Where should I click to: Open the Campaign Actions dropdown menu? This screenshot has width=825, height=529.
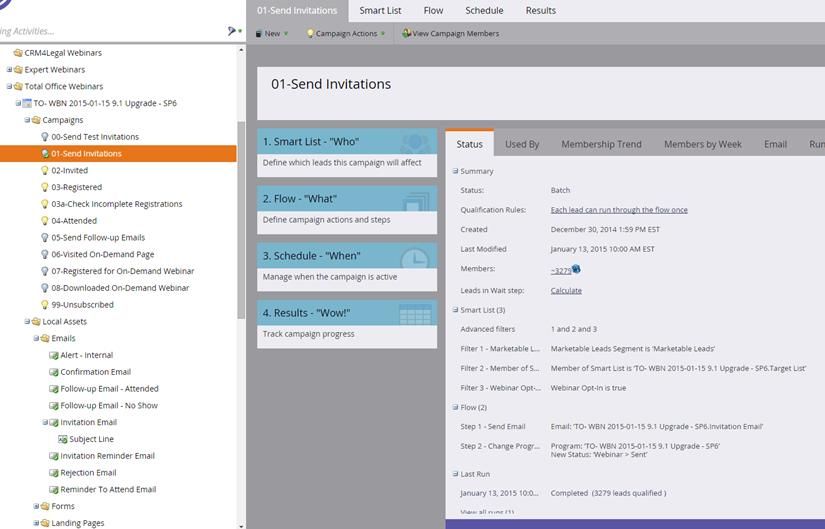coord(346,33)
